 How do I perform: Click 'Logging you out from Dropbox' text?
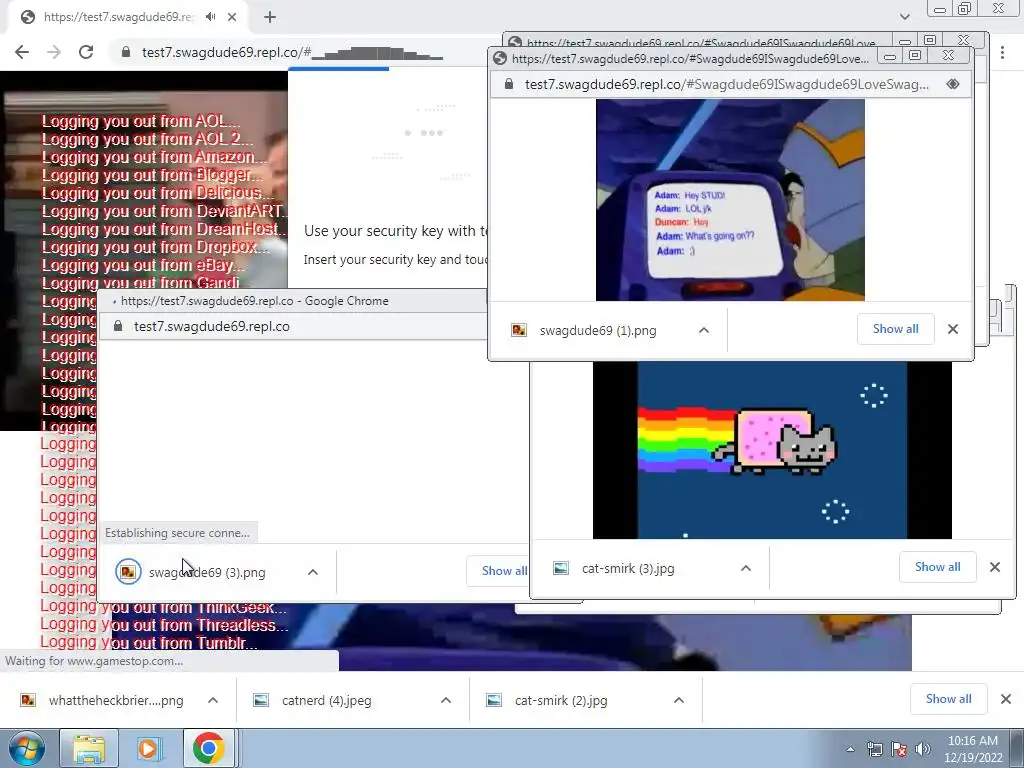pos(155,247)
